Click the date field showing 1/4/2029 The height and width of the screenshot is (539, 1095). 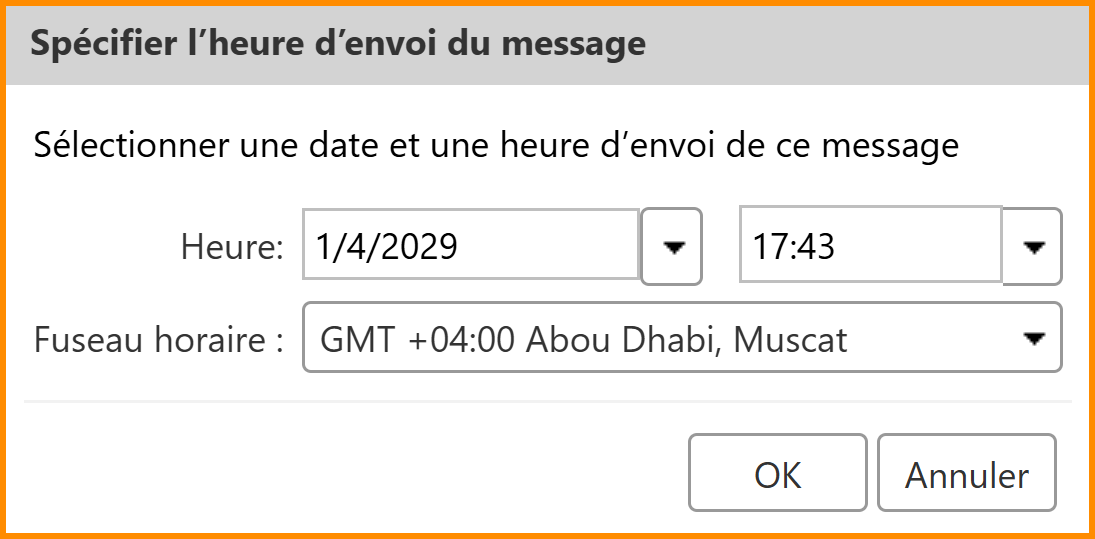(471, 245)
